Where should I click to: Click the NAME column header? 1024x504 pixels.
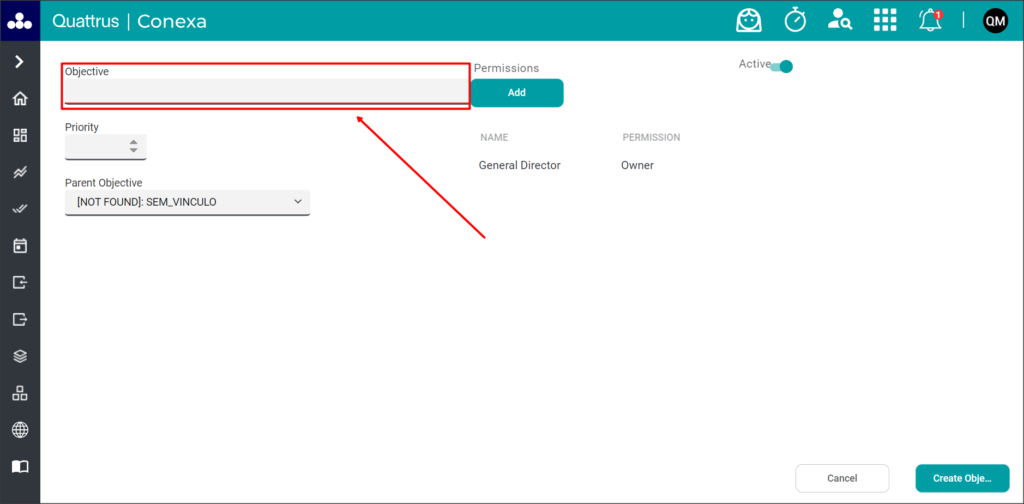pyautogui.click(x=494, y=138)
